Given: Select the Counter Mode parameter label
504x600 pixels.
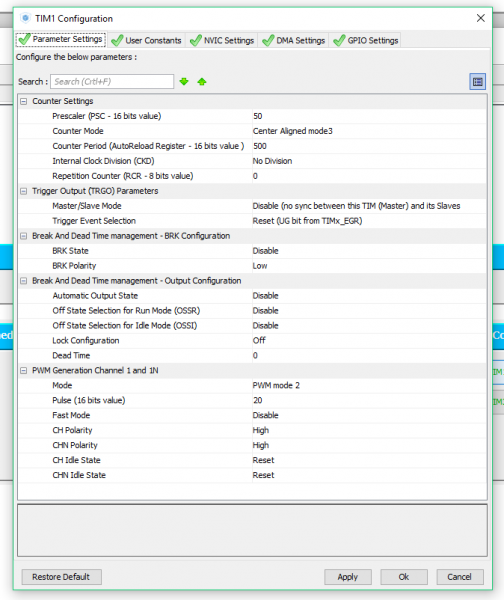Looking at the screenshot, I should 78,131.
